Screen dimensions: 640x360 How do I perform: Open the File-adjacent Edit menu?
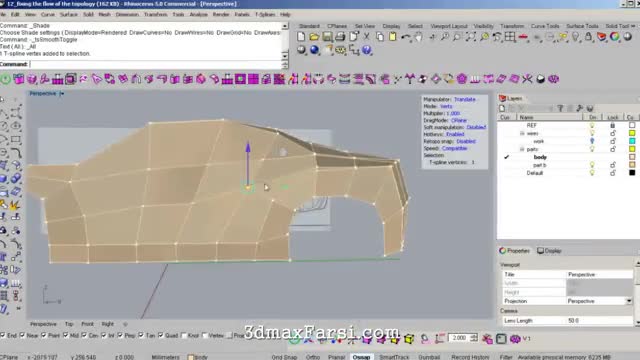tap(15, 14)
